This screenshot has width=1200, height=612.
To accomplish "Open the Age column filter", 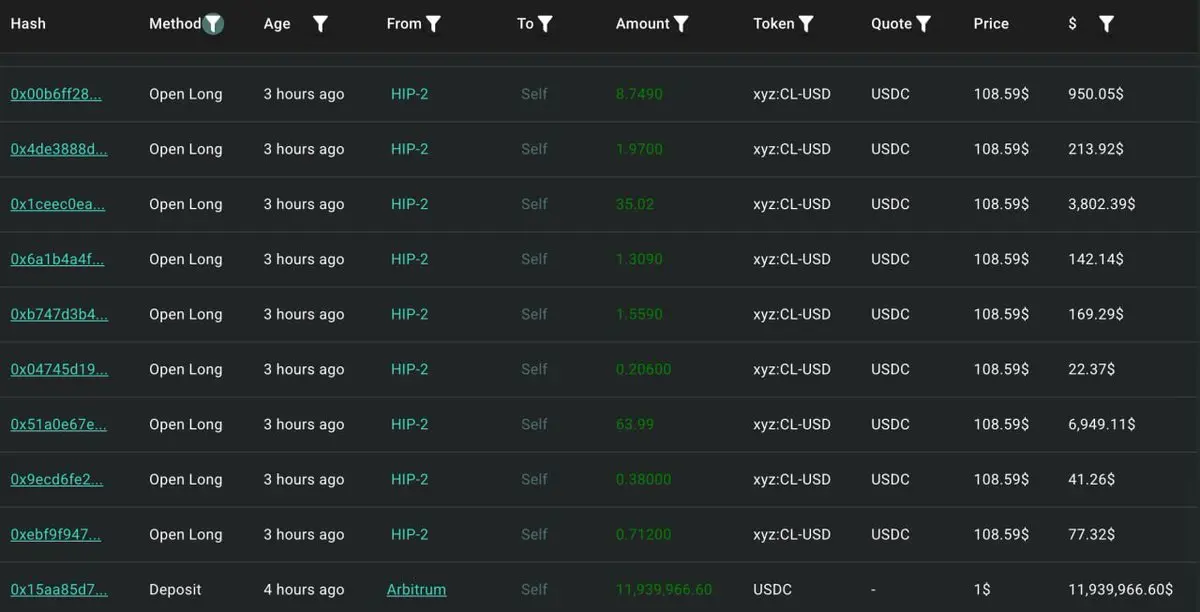I will coord(320,24).
